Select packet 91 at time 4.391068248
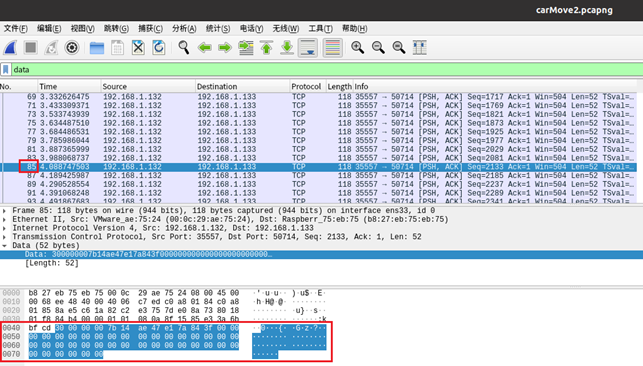This screenshot has height=366, width=643. tap(318, 193)
